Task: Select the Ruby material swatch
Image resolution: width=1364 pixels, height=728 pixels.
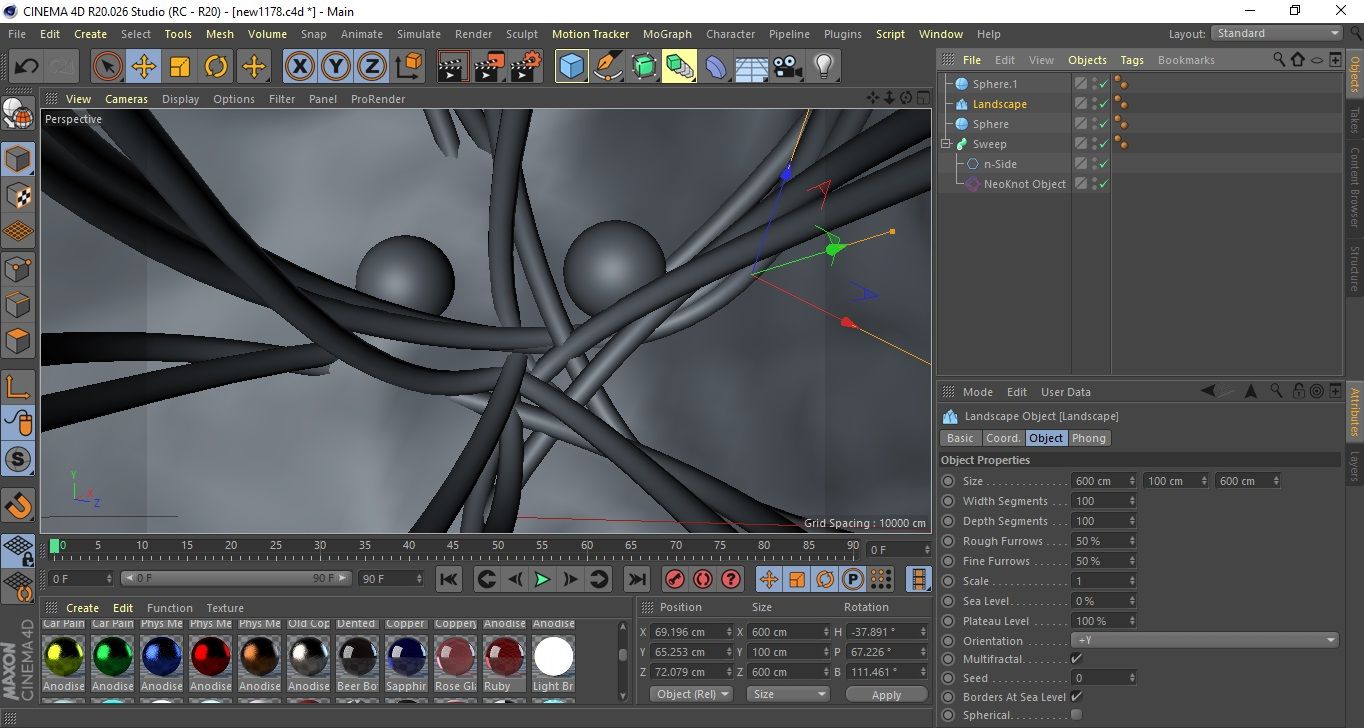Action: coord(504,657)
